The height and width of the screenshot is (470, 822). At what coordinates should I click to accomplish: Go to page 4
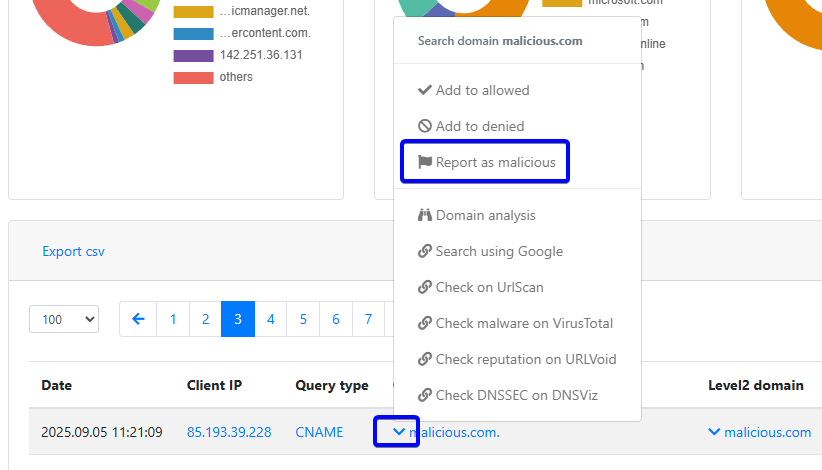(271, 319)
